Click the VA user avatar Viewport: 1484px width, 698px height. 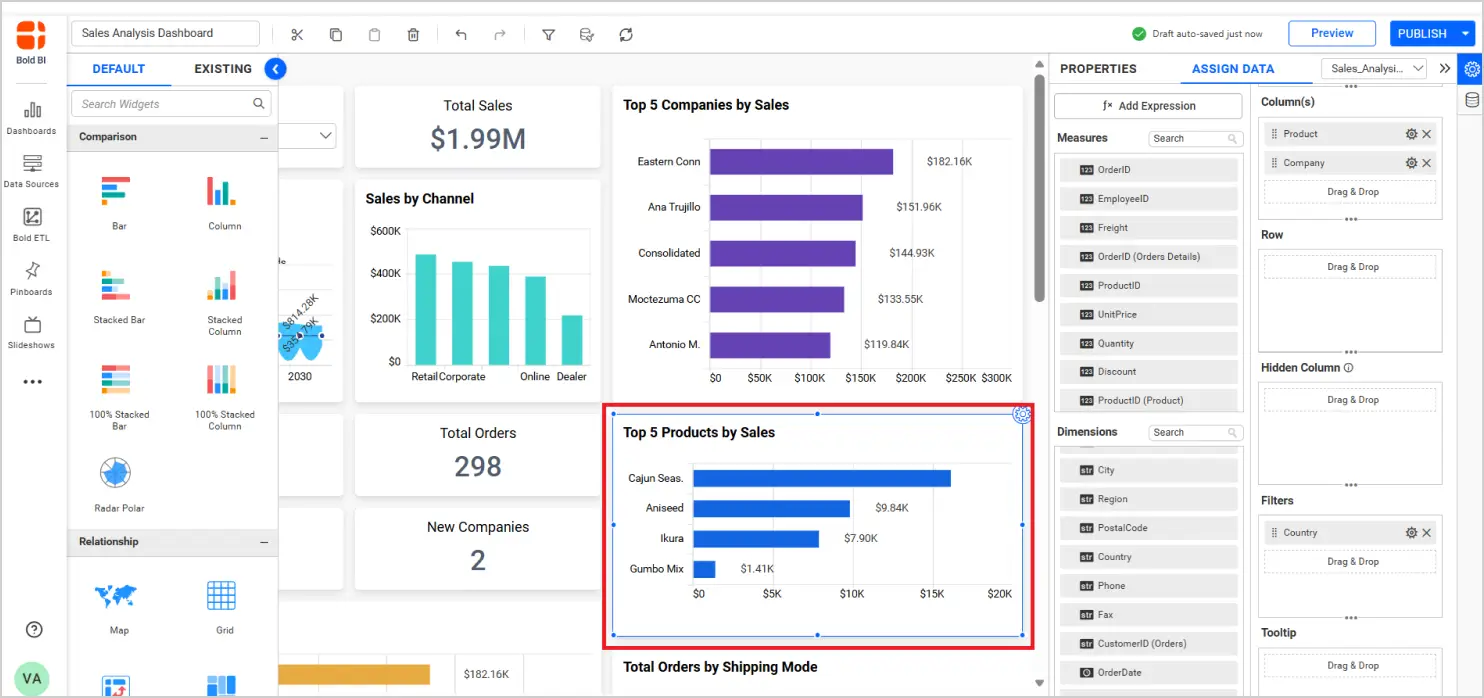click(32, 678)
